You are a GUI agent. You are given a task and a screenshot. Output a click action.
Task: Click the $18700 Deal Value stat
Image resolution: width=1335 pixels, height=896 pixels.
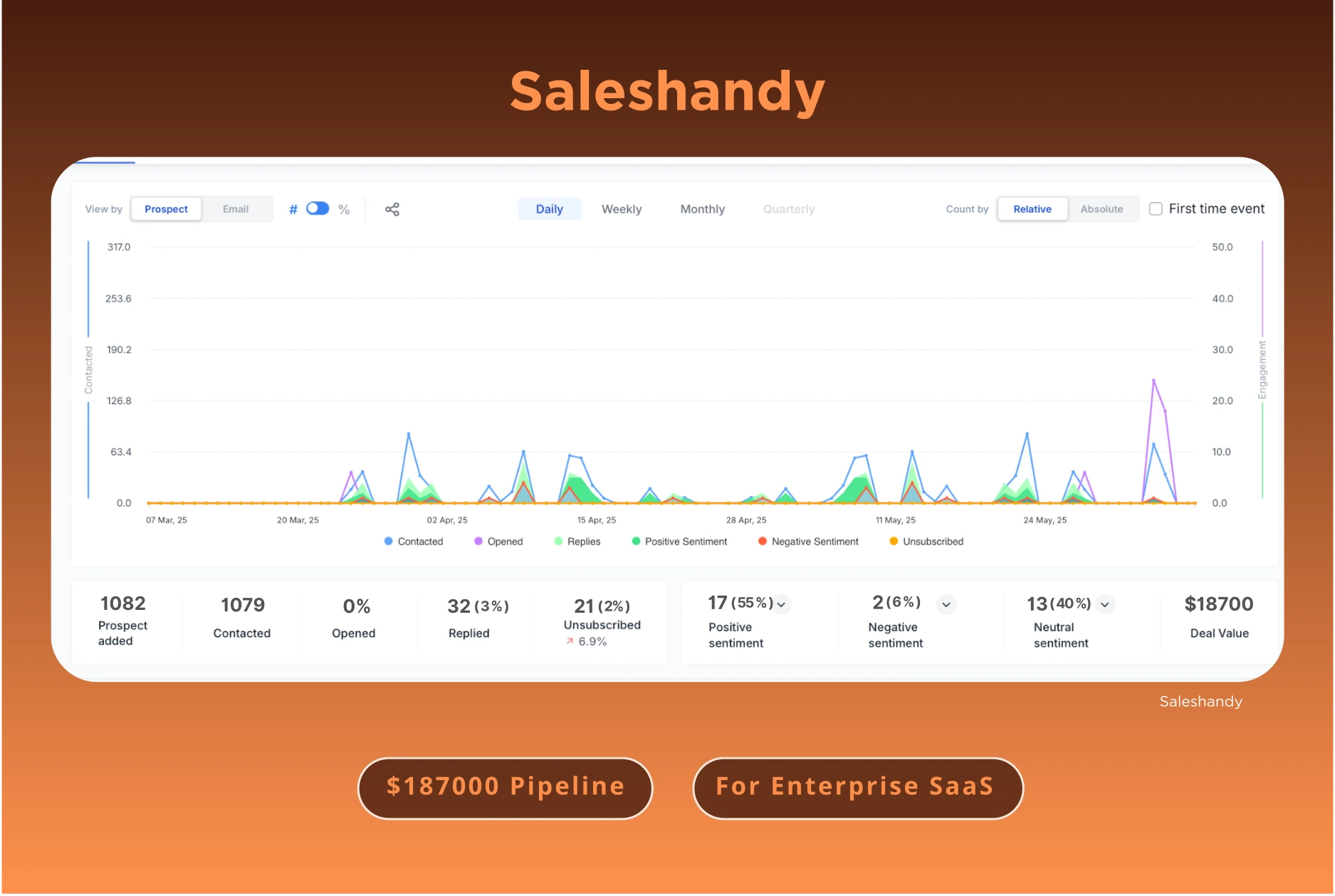tap(1219, 618)
